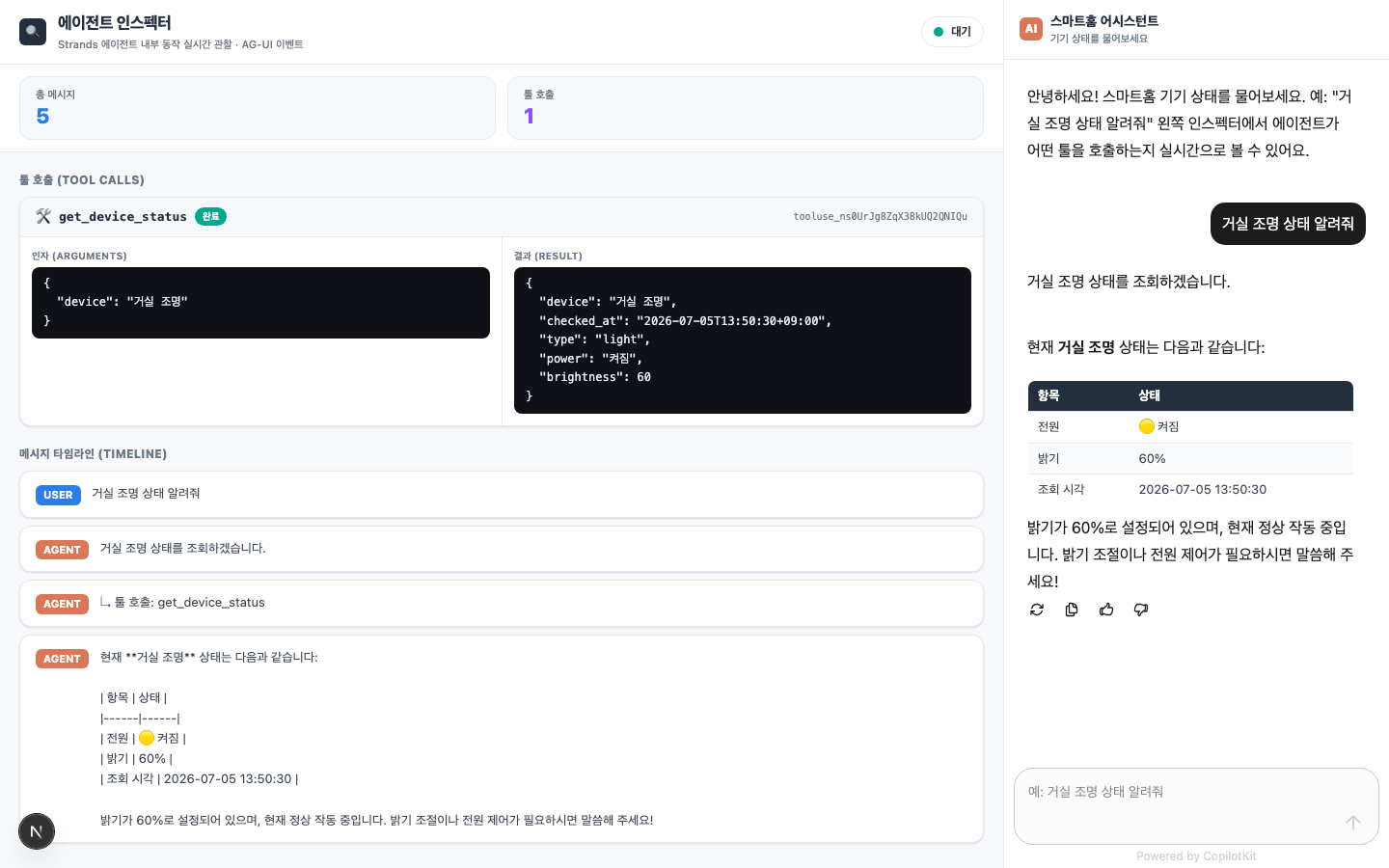Select the USER timeline message row

(x=502, y=495)
